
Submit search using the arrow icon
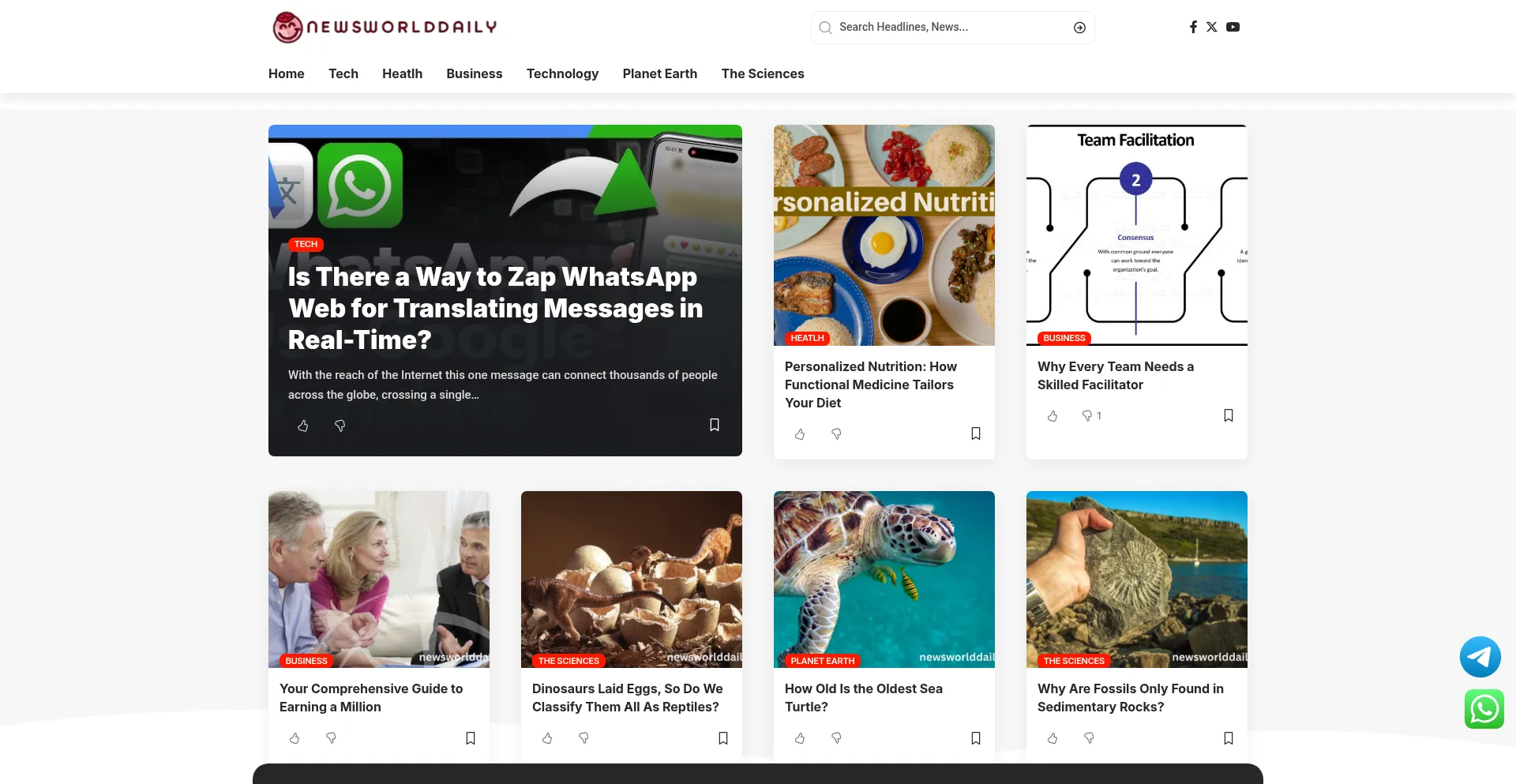[x=1079, y=28]
